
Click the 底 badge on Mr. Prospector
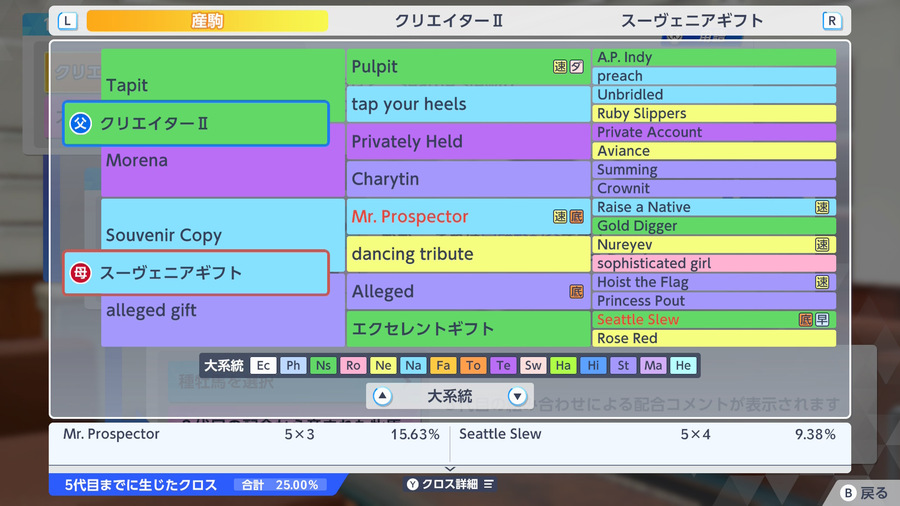[576, 216]
